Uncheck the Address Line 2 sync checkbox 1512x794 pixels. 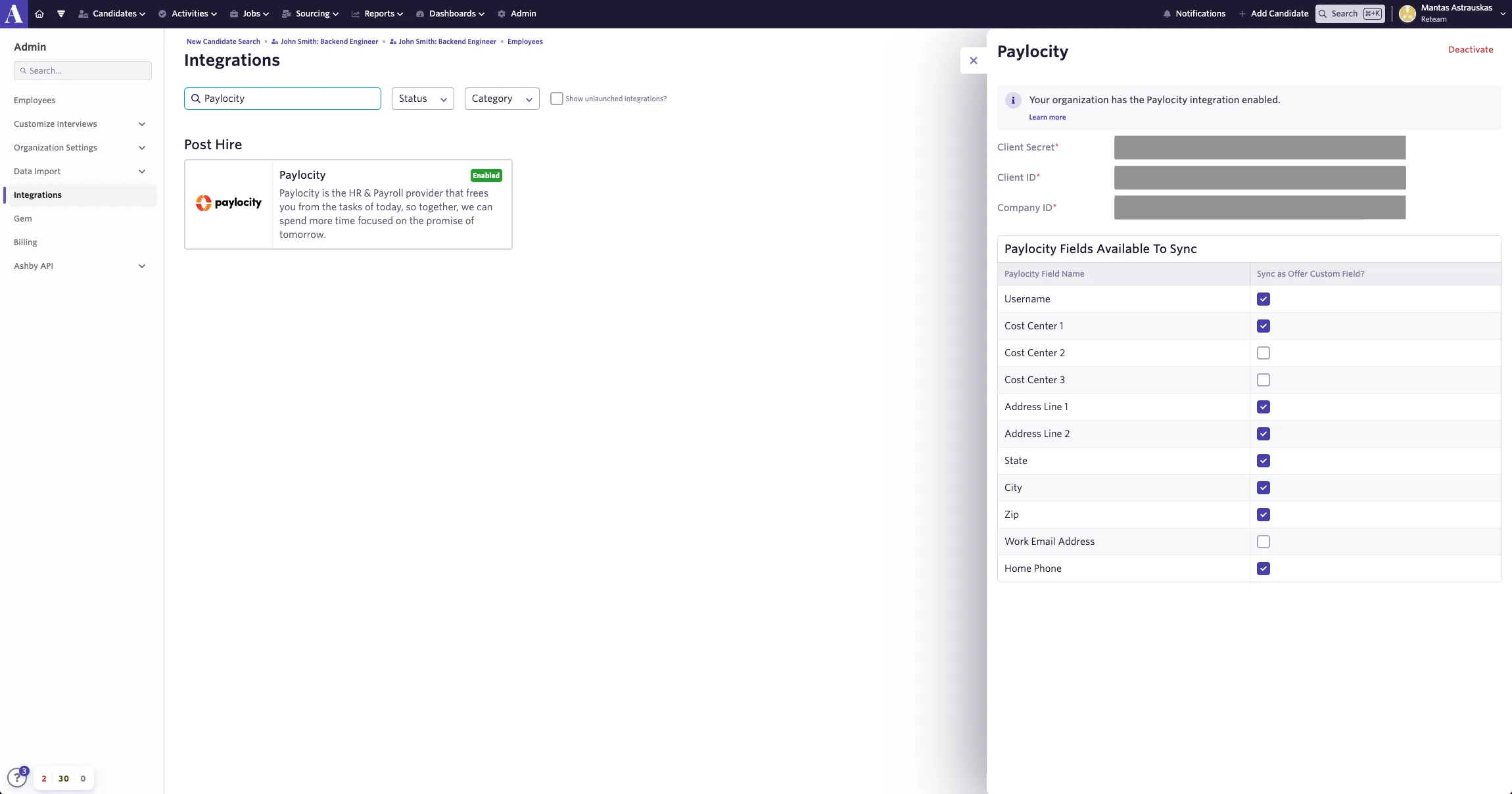pyautogui.click(x=1264, y=434)
